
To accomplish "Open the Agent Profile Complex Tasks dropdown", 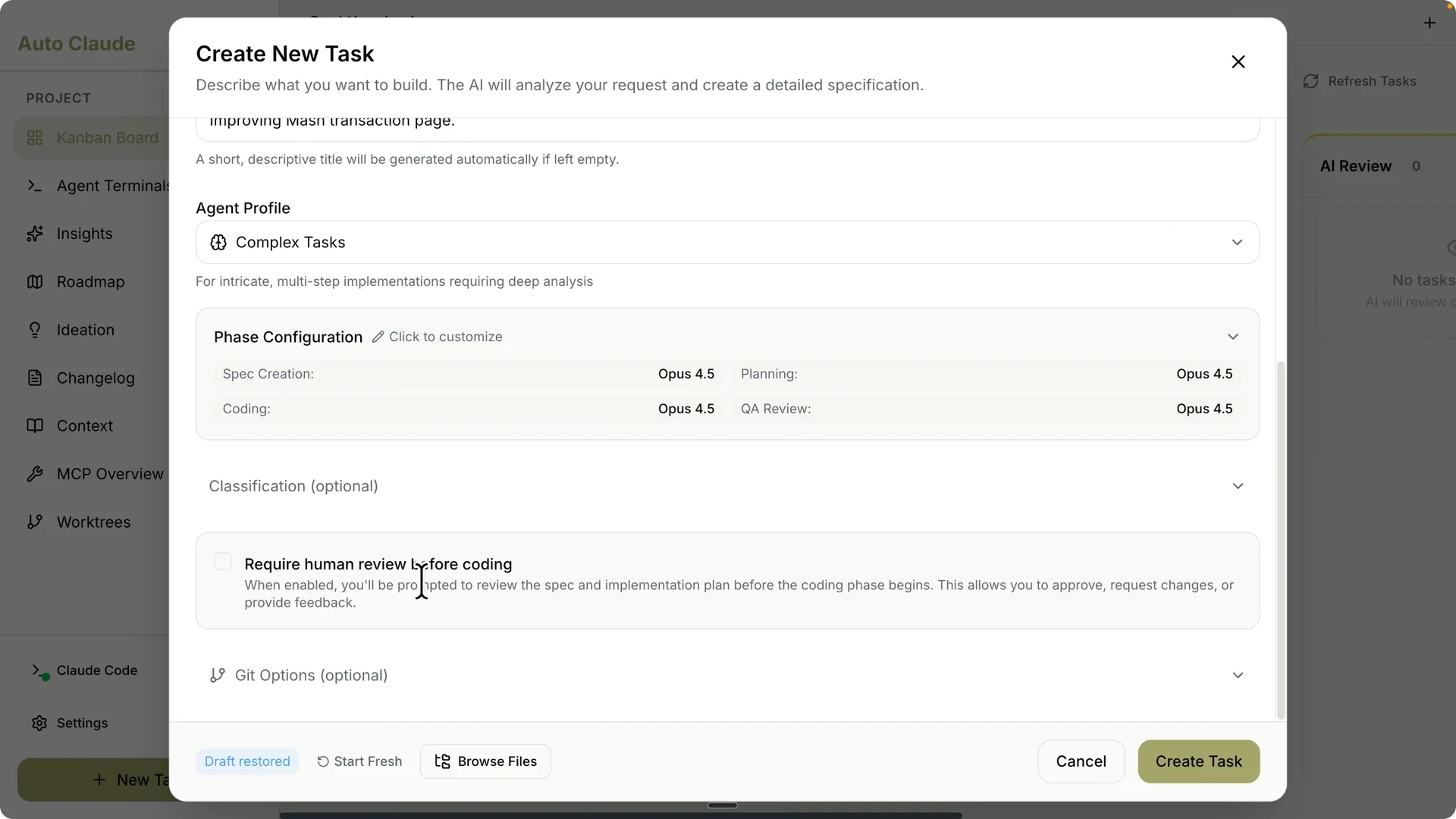I will (x=727, y=243).
